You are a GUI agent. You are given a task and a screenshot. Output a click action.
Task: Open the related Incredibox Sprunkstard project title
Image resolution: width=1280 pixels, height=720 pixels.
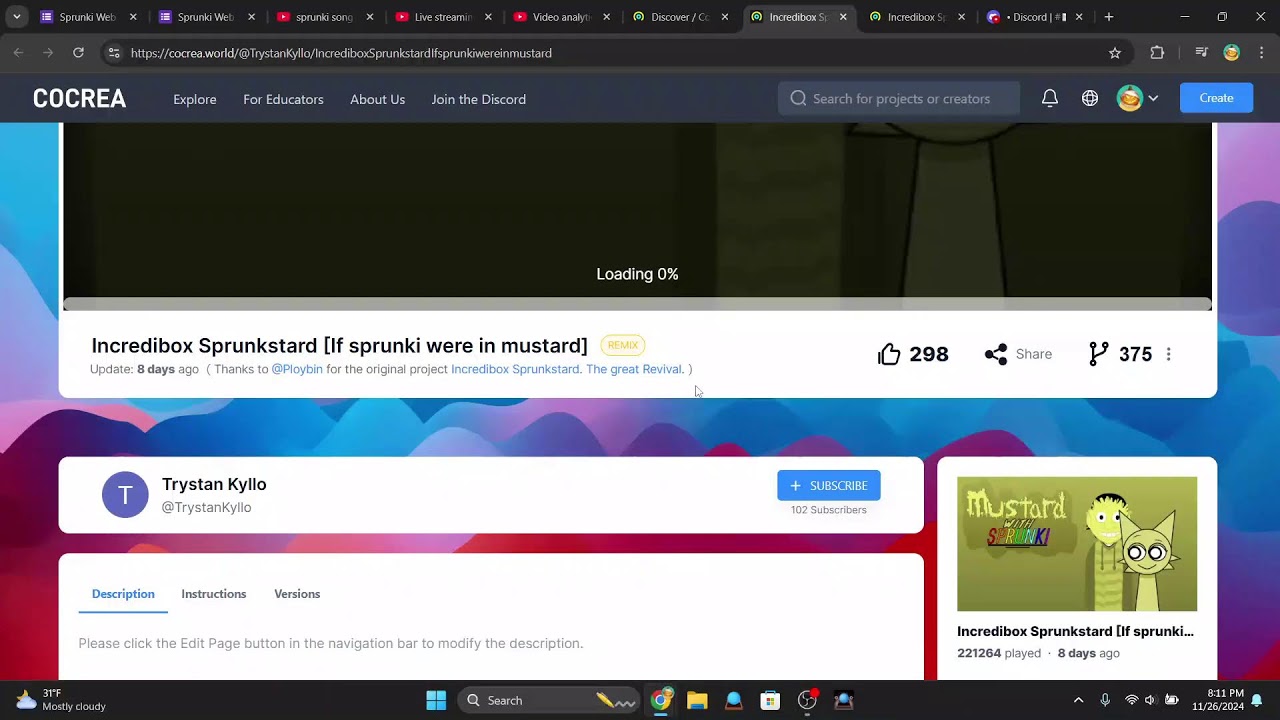tap(1075, 631)
